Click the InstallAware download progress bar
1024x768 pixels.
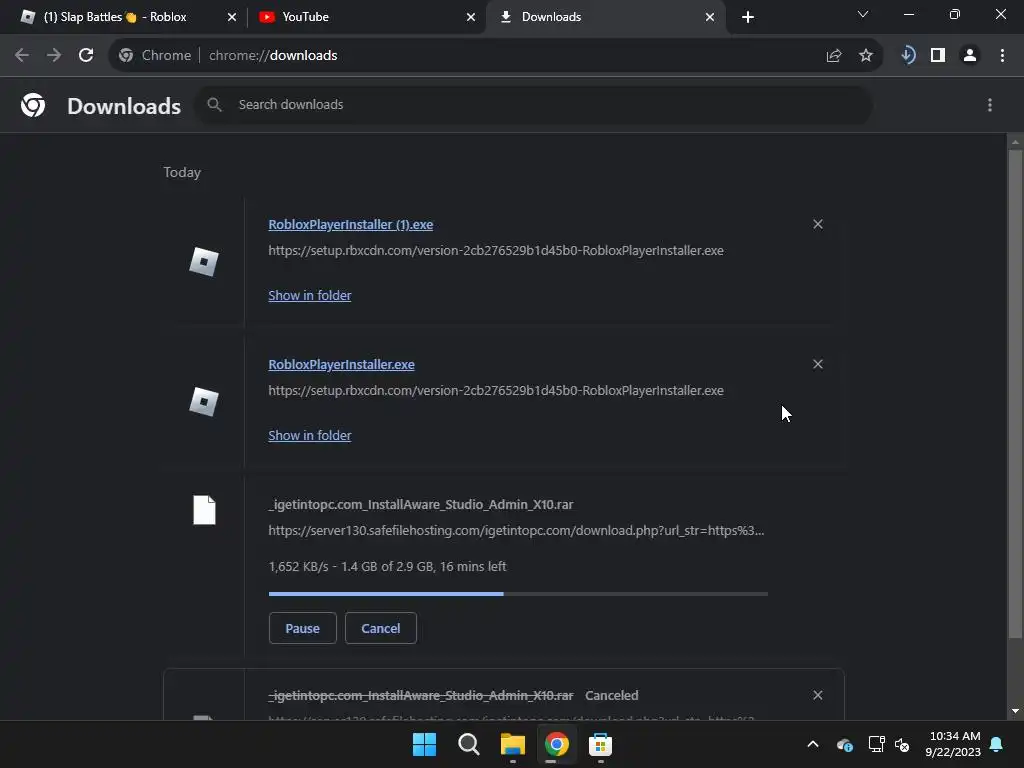click(518, 594)
